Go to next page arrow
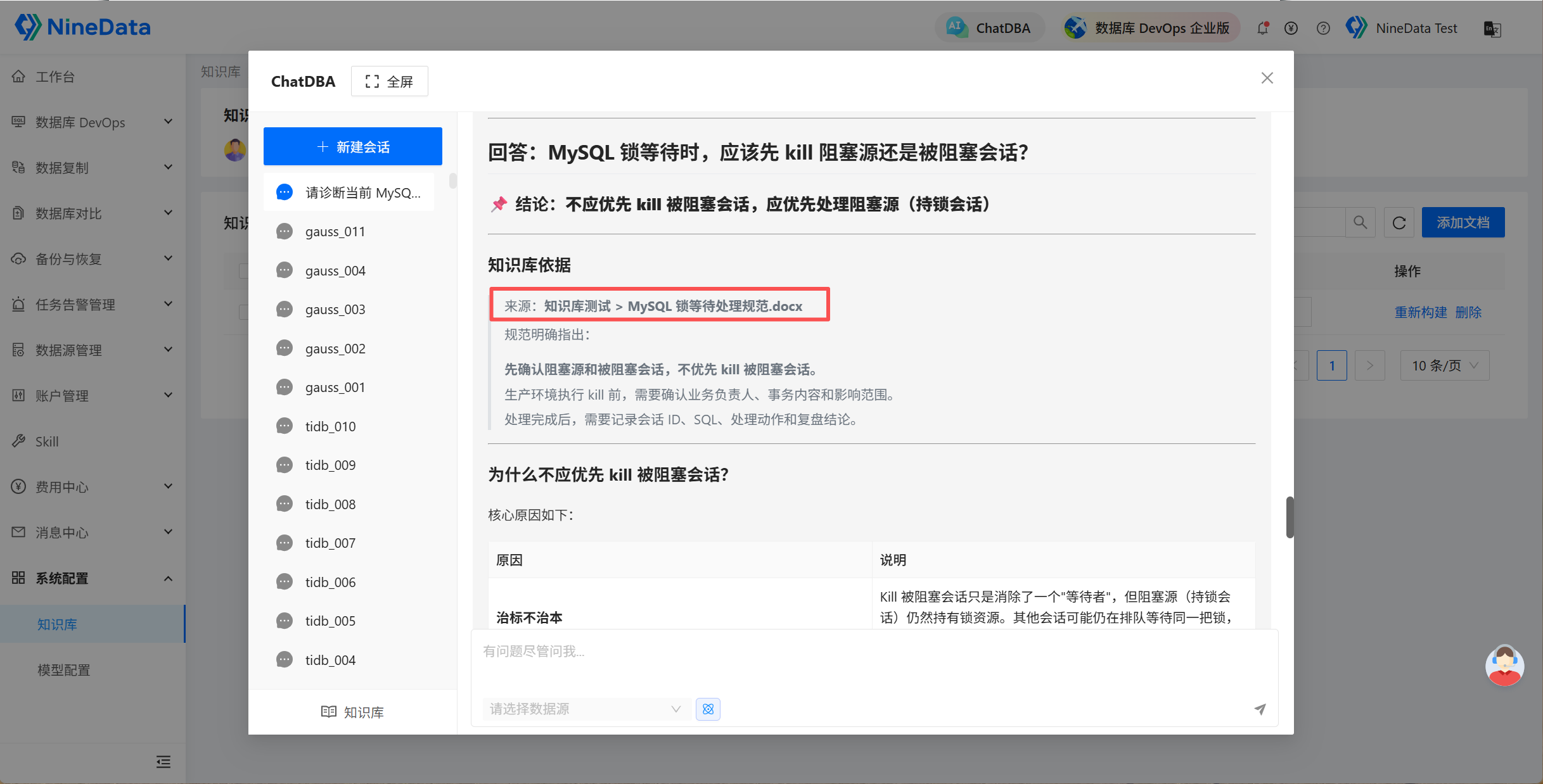Viewport: 1543px width, 784px height. (x=1369, y=365)
